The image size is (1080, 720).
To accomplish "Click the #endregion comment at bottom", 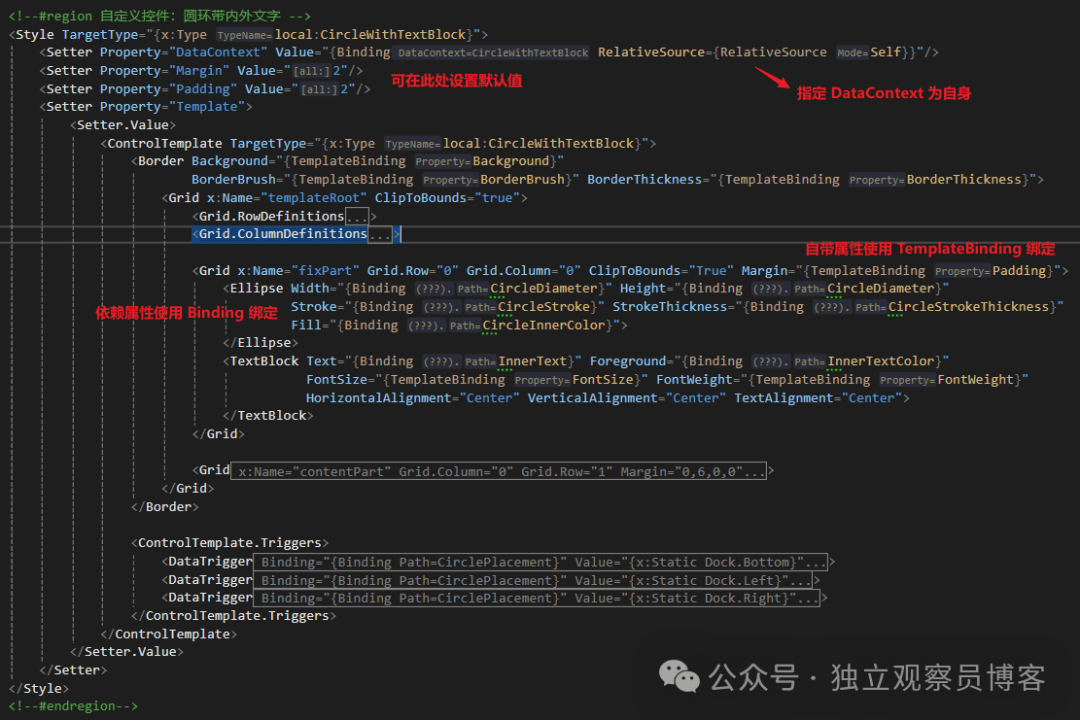I will coord(73,706).
